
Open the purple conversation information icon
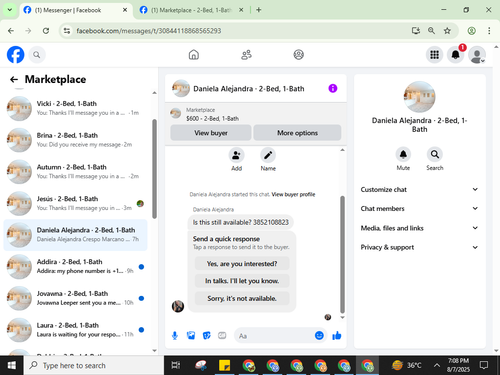[333, 88]
